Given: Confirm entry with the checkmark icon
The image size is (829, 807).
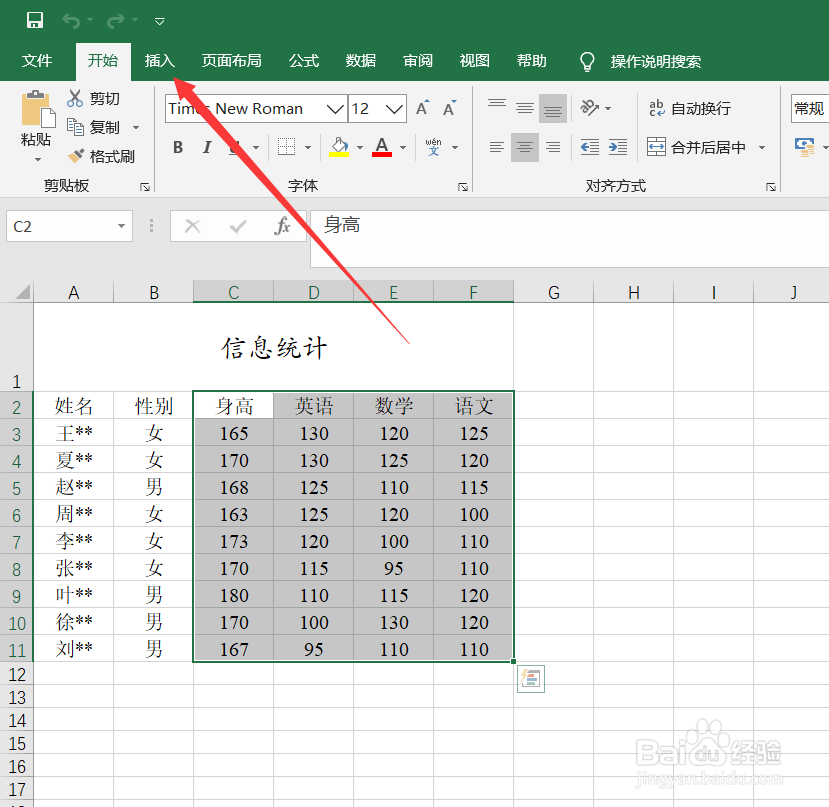Looking at the screenshot, I should [238, 226].
